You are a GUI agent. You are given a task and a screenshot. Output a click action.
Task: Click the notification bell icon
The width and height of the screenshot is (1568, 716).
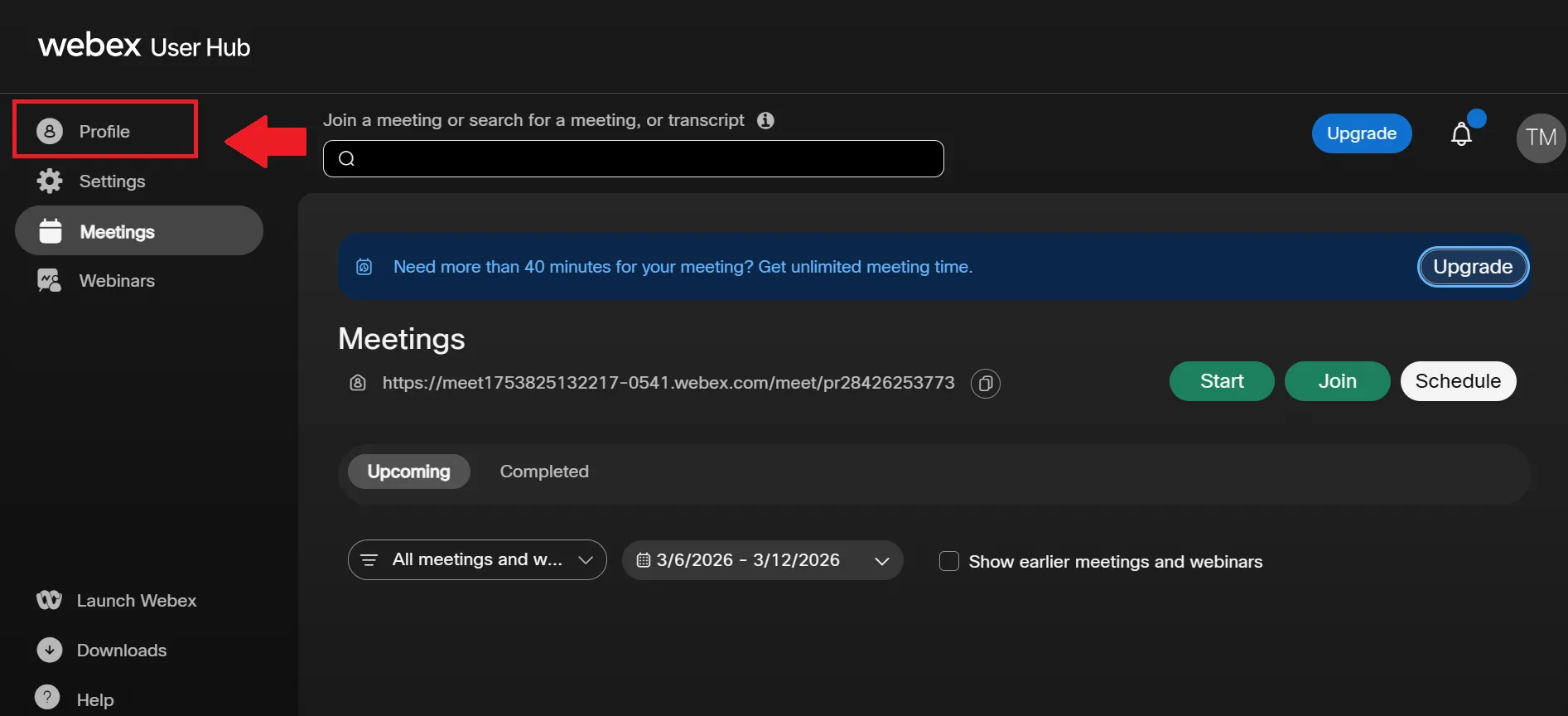coord(1461,134)
